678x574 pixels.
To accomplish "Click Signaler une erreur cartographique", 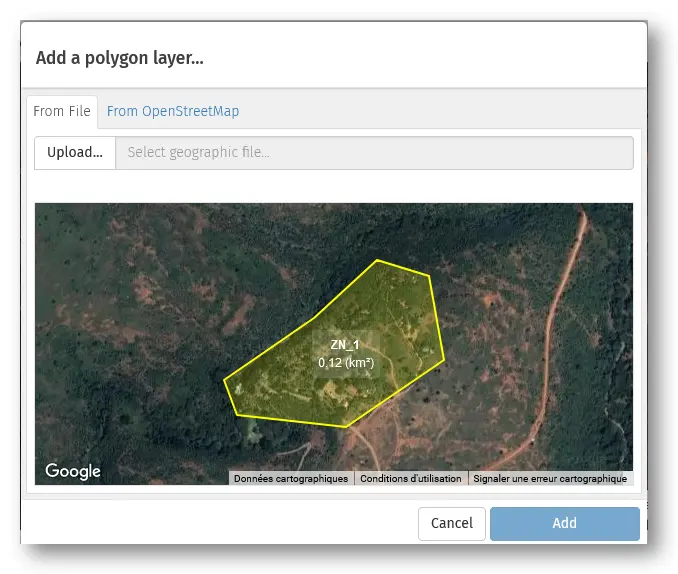I will tap(550, 479).
